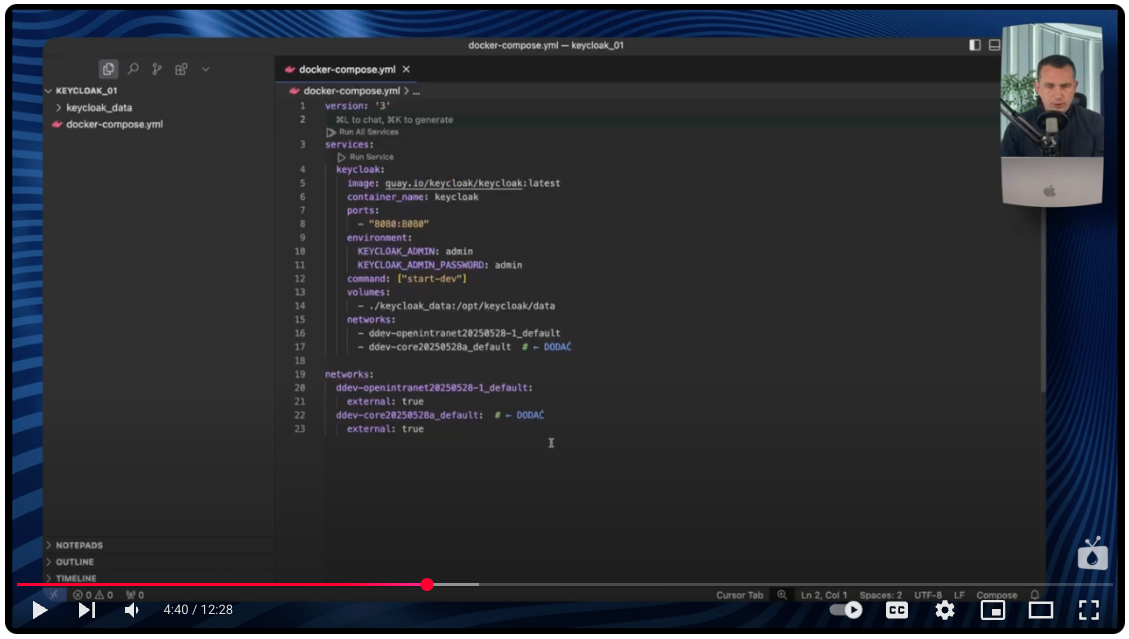
Task: Enter fullscreen mode
Action: (x=1089, y=610)
